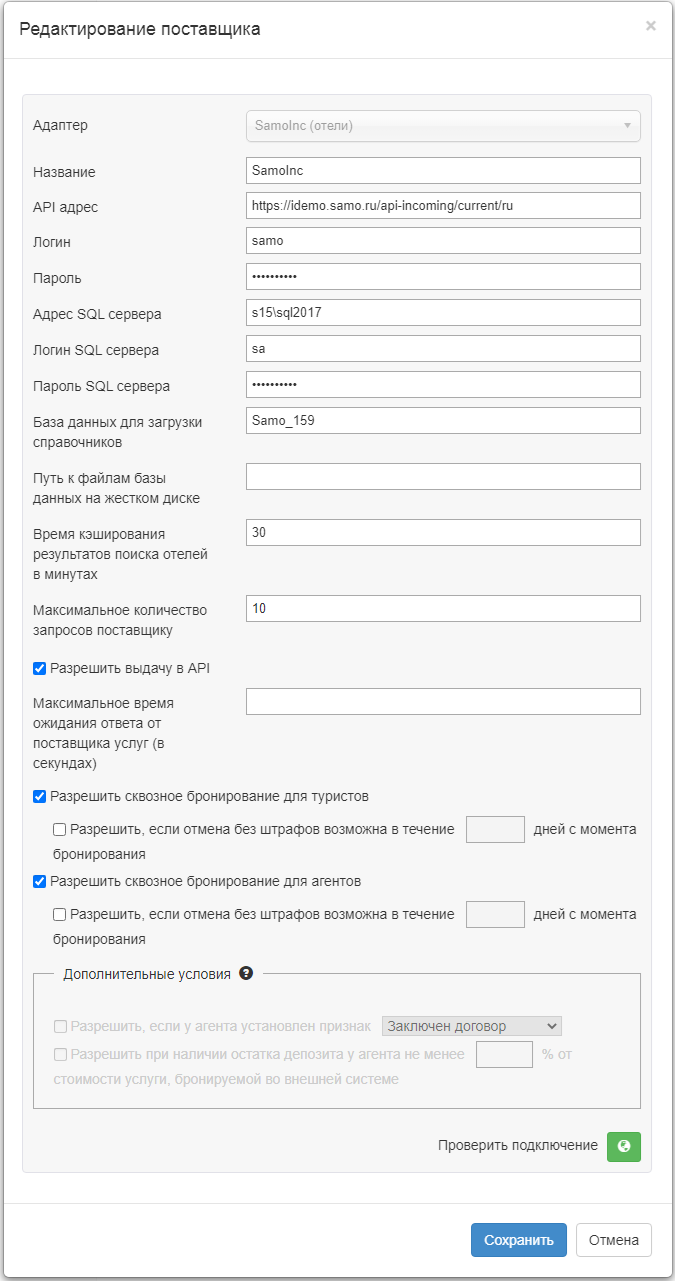The image size is (675, 1281).
Task: Close the supplier editing dialog
Action: pos(651,26)
